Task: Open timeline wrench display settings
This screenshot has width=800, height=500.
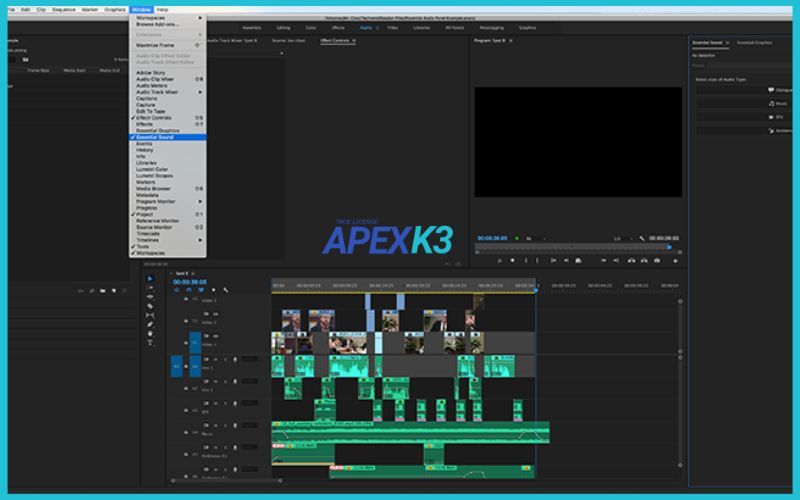Action: pyautogui.click(x=226, y=290)
